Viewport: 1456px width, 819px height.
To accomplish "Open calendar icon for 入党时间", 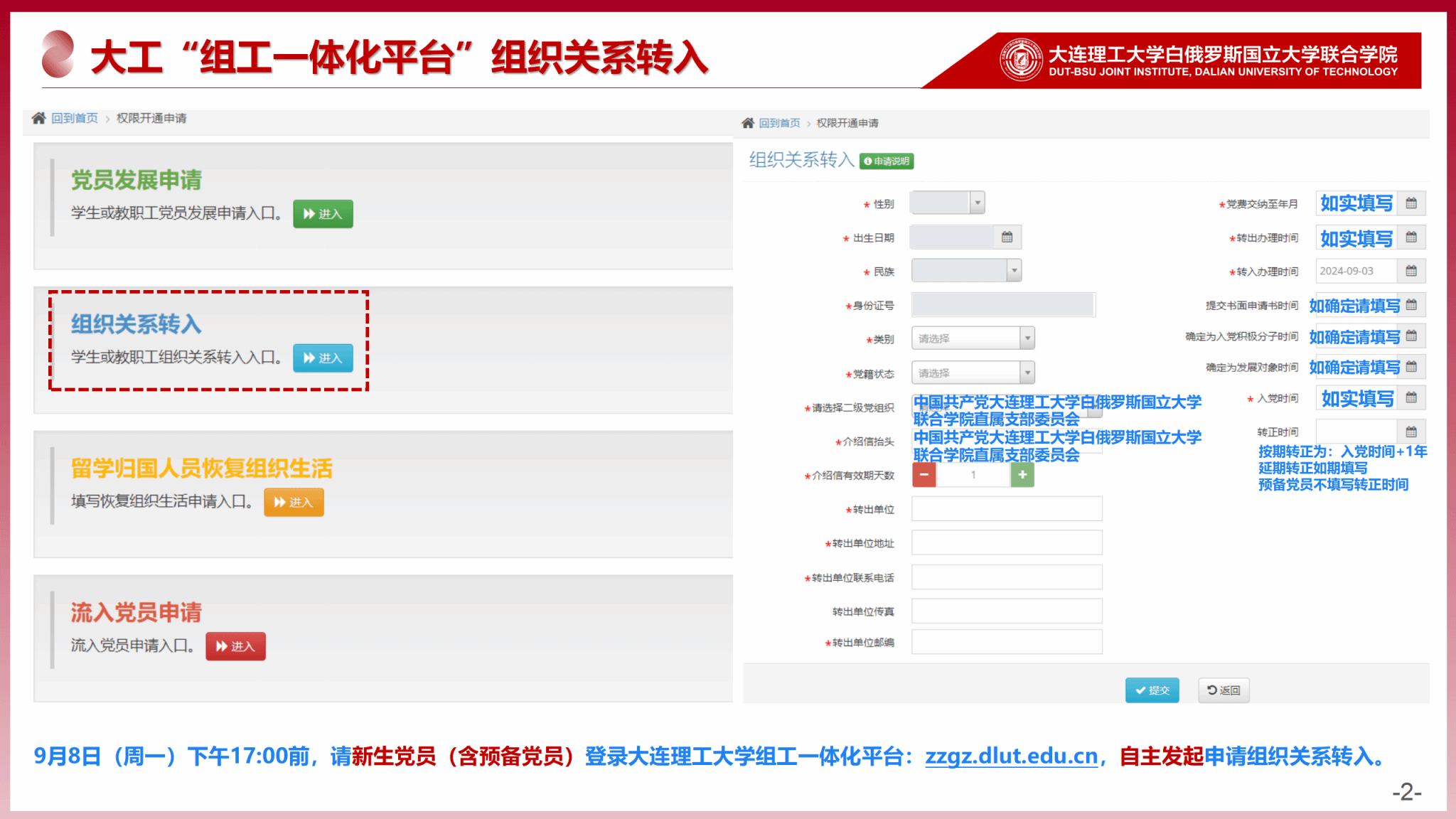I will (1411, 398).
